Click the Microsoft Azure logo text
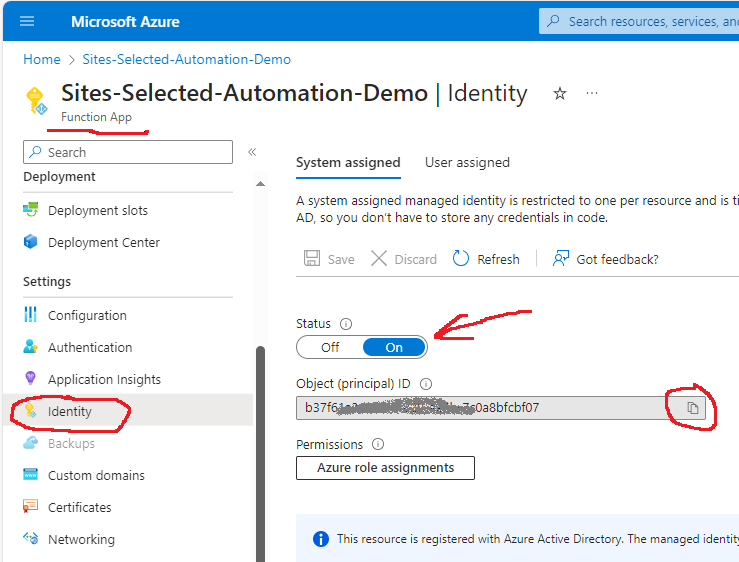This screenshot has height=562, width=739. pyautogui.click(x=125, y=22)
